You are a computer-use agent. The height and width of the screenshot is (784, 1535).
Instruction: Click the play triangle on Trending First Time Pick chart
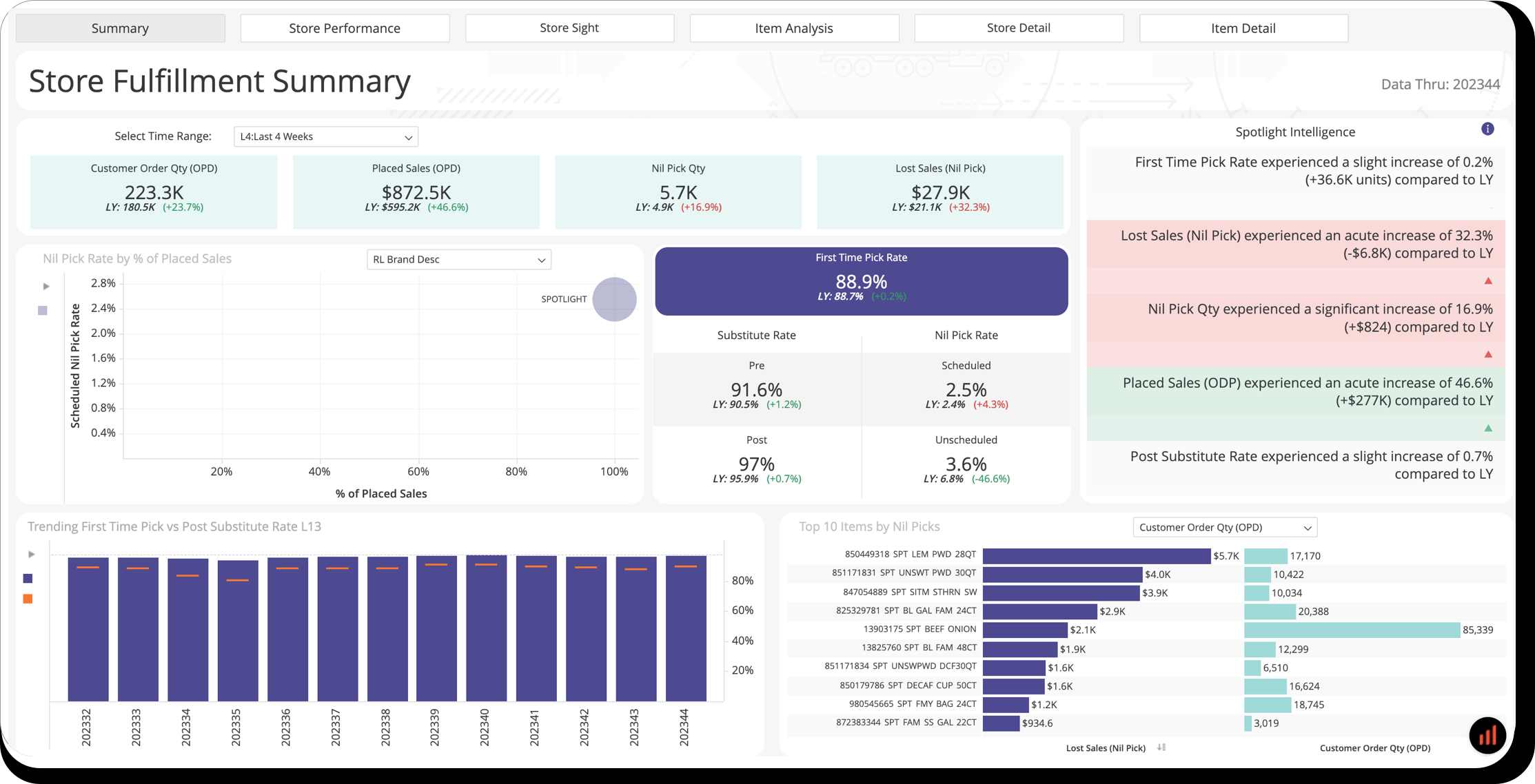(x=30, y=553)
